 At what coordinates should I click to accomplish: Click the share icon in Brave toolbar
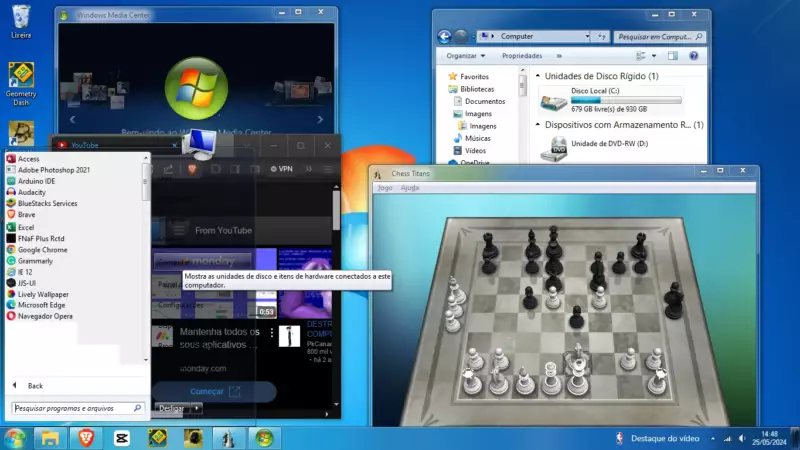point(168,169)
